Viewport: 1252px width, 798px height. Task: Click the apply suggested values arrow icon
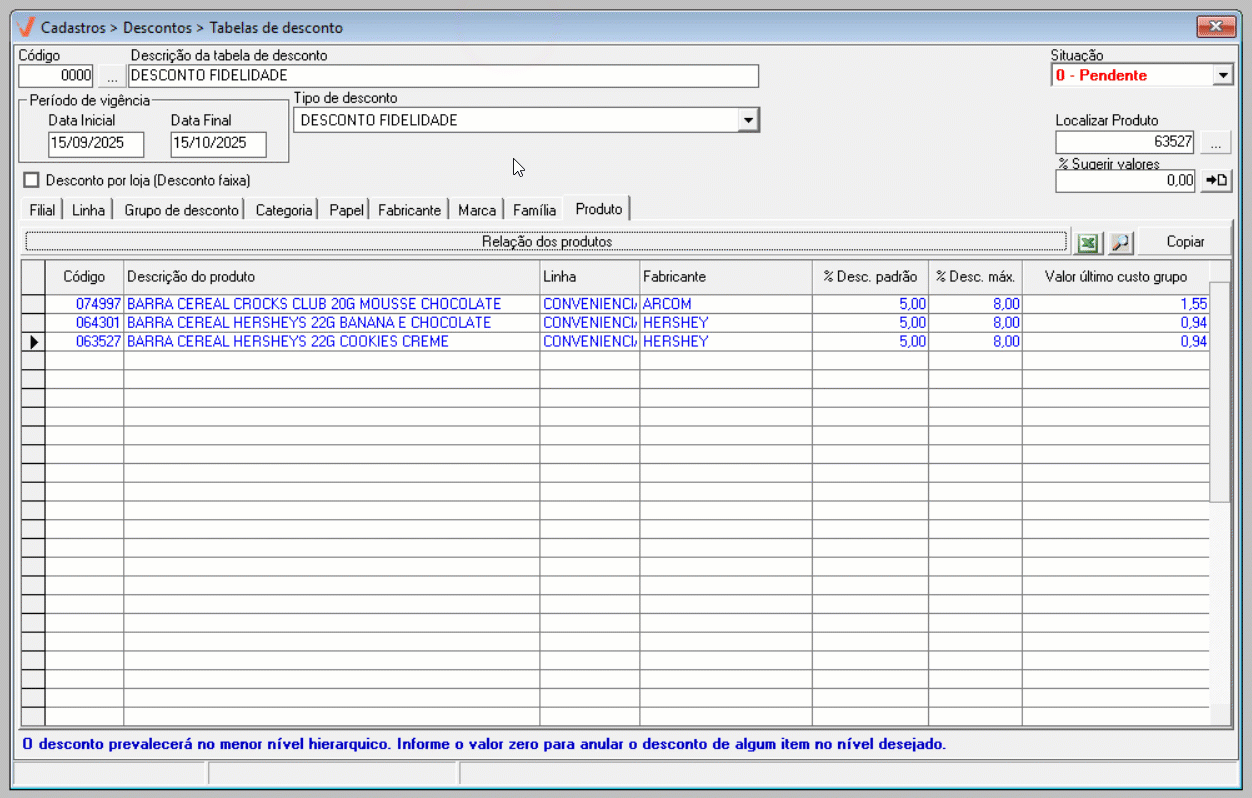1216,181
